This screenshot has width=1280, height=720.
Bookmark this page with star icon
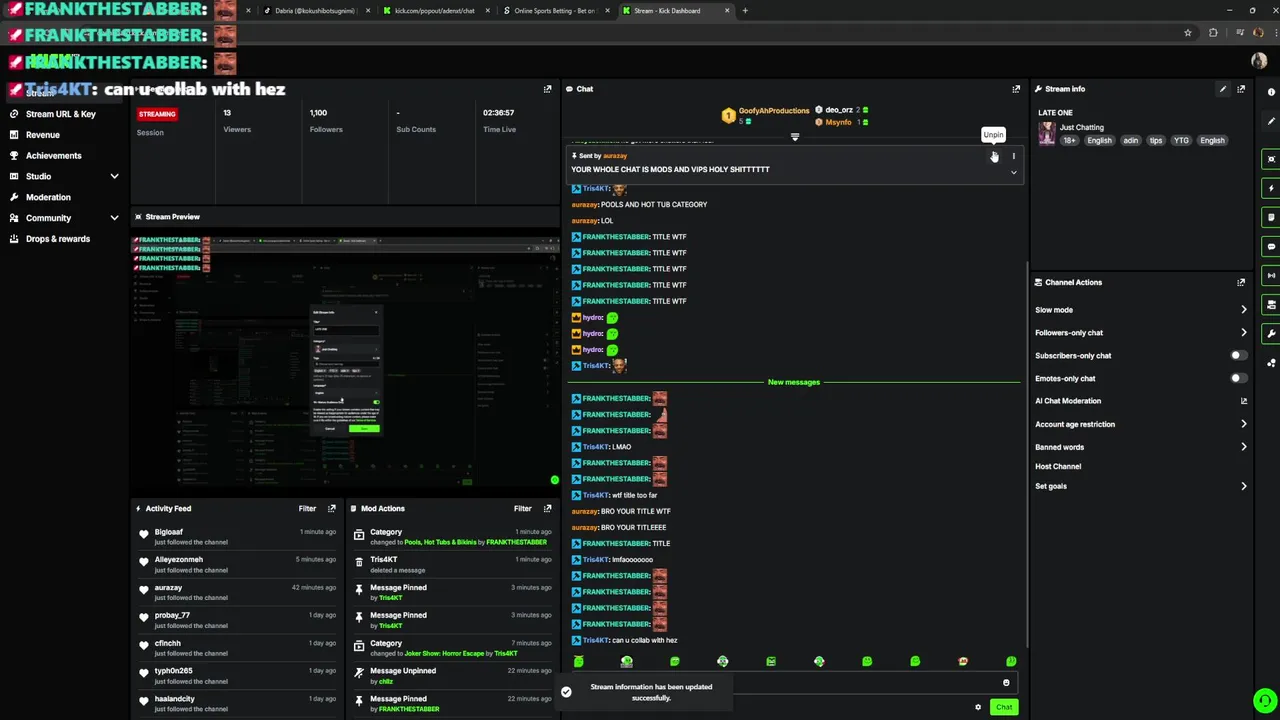tap(1187, 32)
